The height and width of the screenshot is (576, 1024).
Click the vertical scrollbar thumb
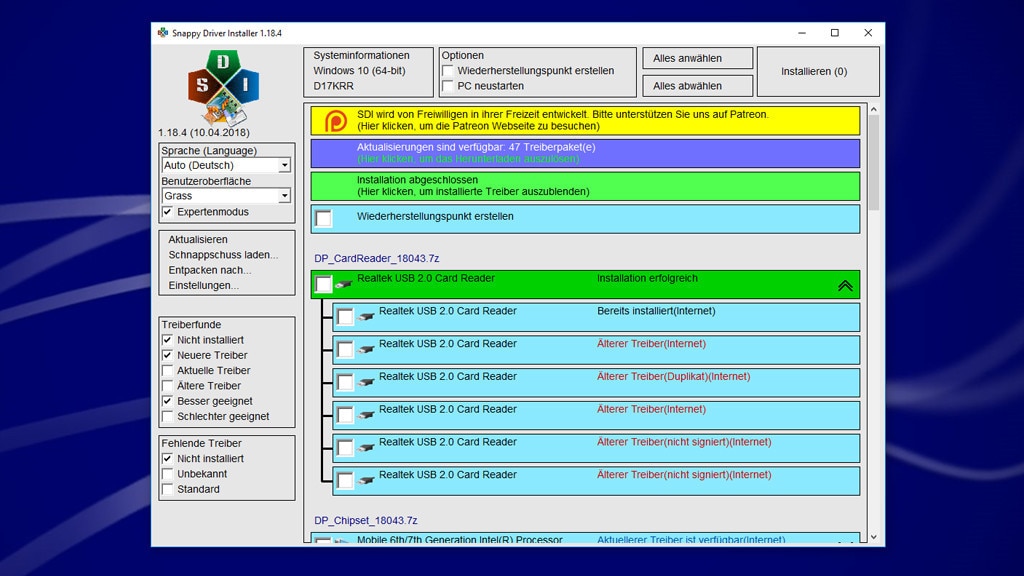pyautogui.click(x=874, y=163)
